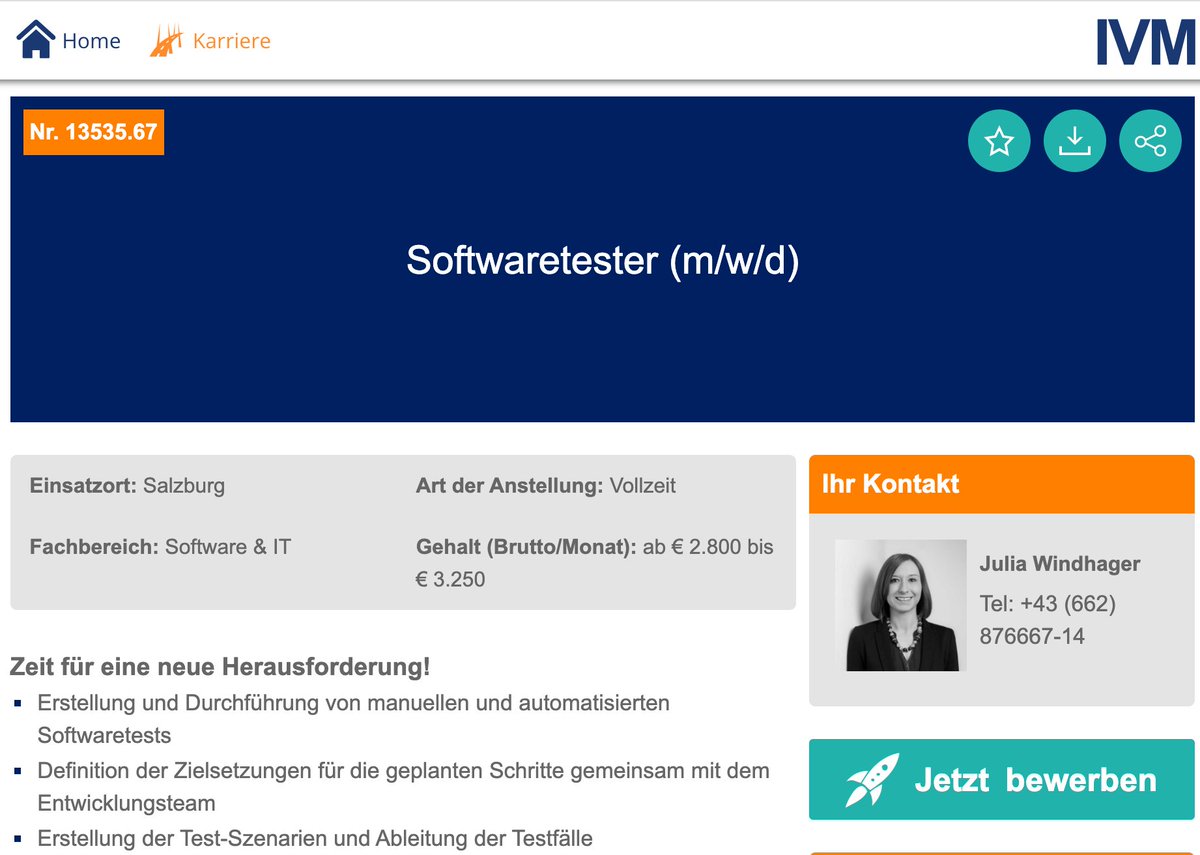Click the job number badge Nr. 13535.67
This screenshot has height=855, width=1200.
(94, 132)
